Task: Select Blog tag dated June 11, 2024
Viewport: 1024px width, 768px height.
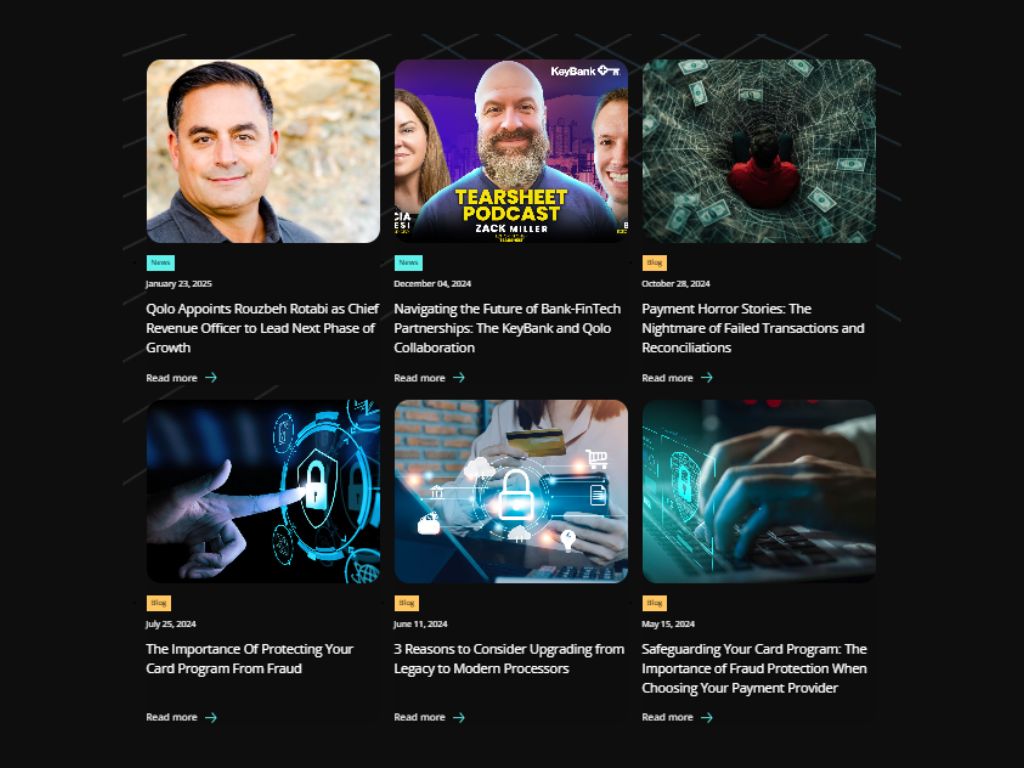Action: point(406,603)
